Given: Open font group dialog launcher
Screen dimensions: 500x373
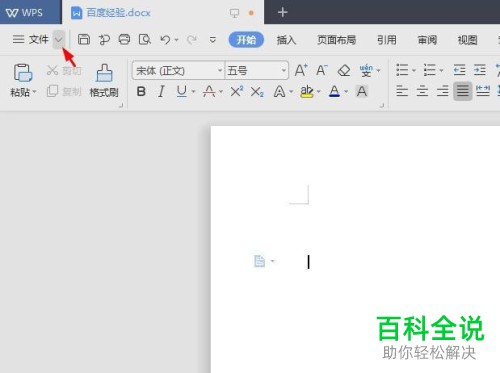Looking at the screenshot, I should (x=382, y=105).
